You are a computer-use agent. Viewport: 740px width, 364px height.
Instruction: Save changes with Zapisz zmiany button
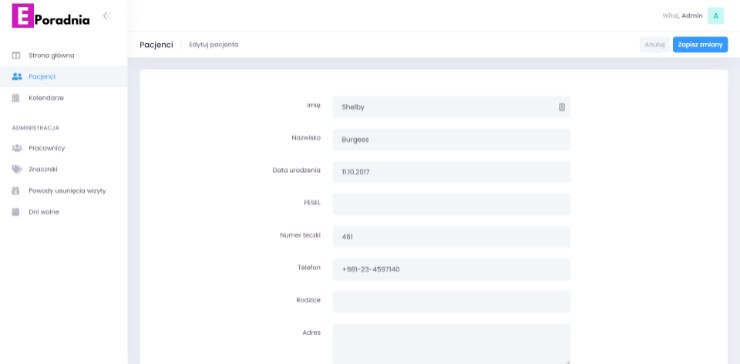(700, 44)
